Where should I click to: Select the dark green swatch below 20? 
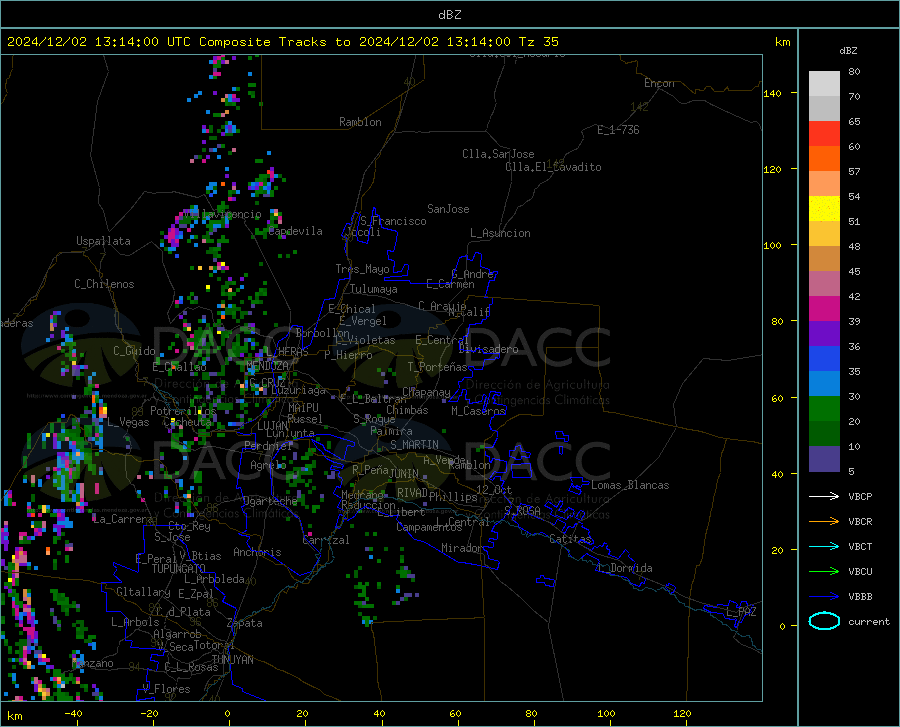click(824, 434)
